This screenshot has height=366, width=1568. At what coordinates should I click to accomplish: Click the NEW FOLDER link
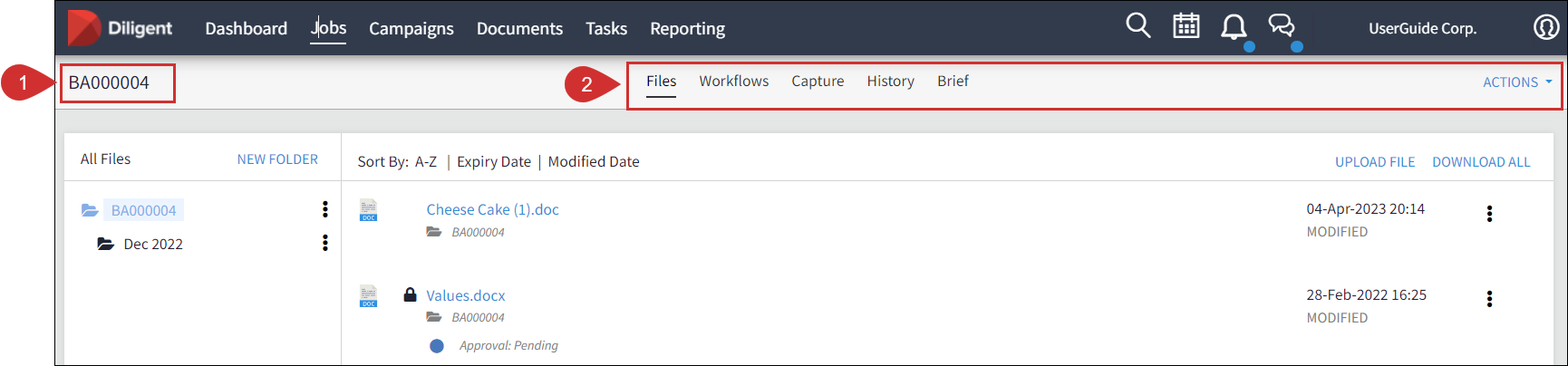click(x=277, y=159)
